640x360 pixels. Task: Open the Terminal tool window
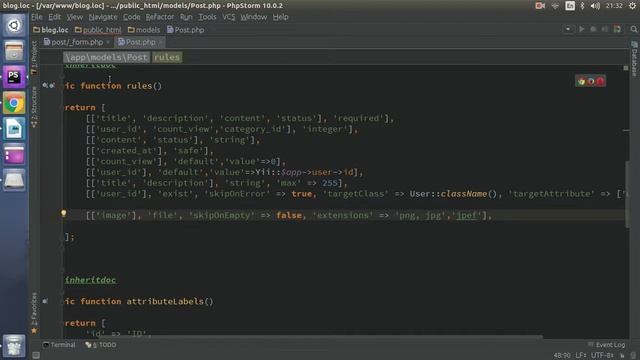pos(60,345)
